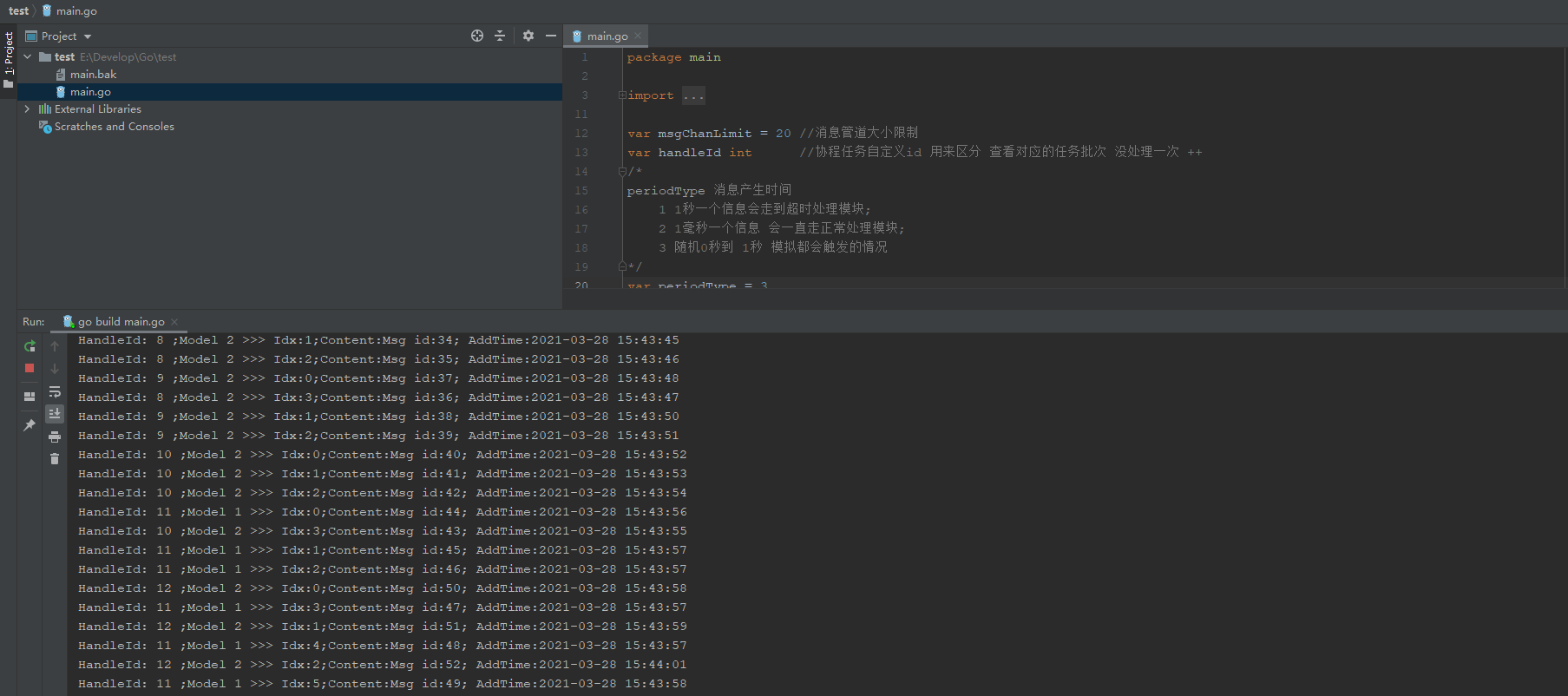Image resolution: width=1568 pixels, height=696 pixels.
Task: Select main.bak in the project tree
Action: coord(93,74)
